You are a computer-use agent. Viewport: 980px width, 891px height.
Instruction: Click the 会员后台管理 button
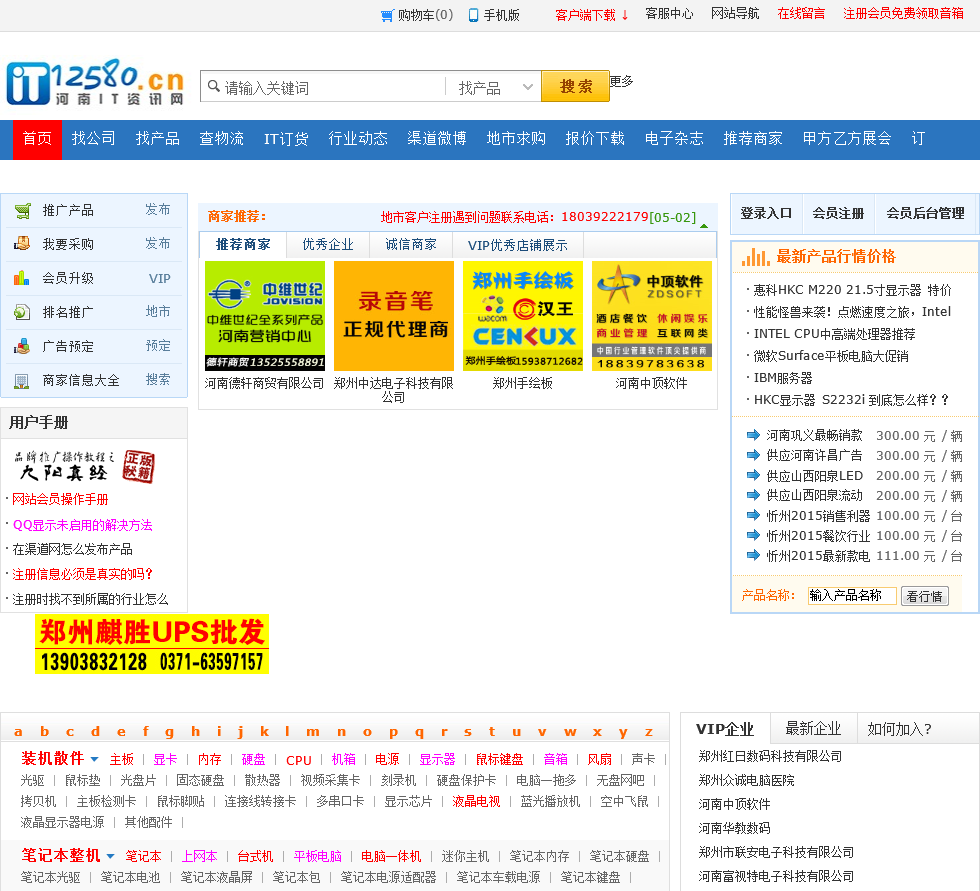[x=925, y=214]
